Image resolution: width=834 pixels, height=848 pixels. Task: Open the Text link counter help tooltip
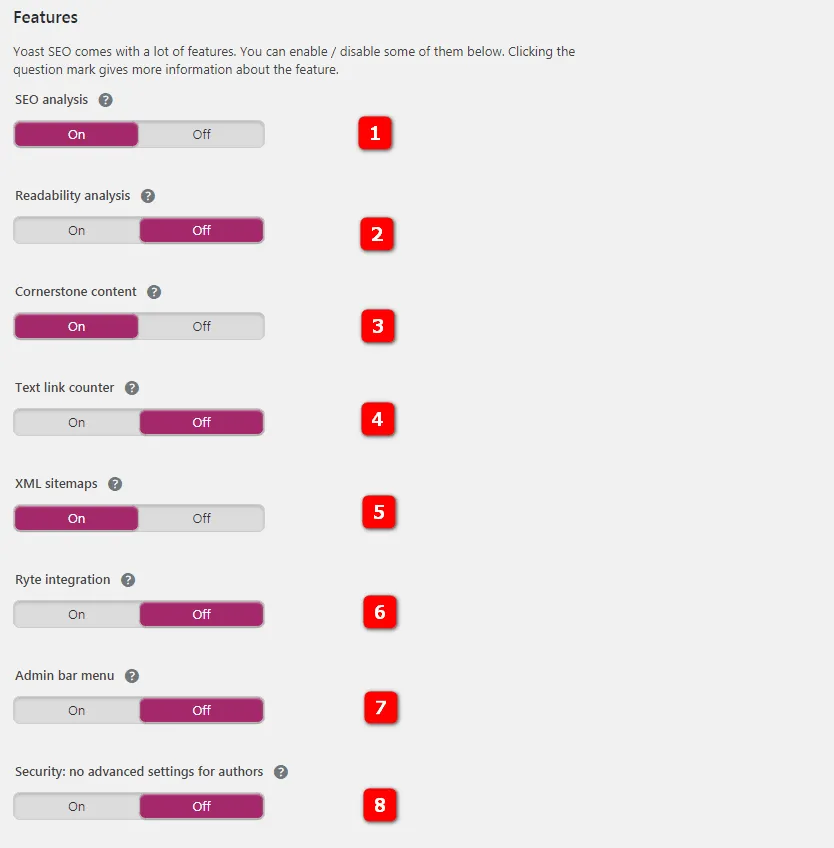tap(131, 387)
